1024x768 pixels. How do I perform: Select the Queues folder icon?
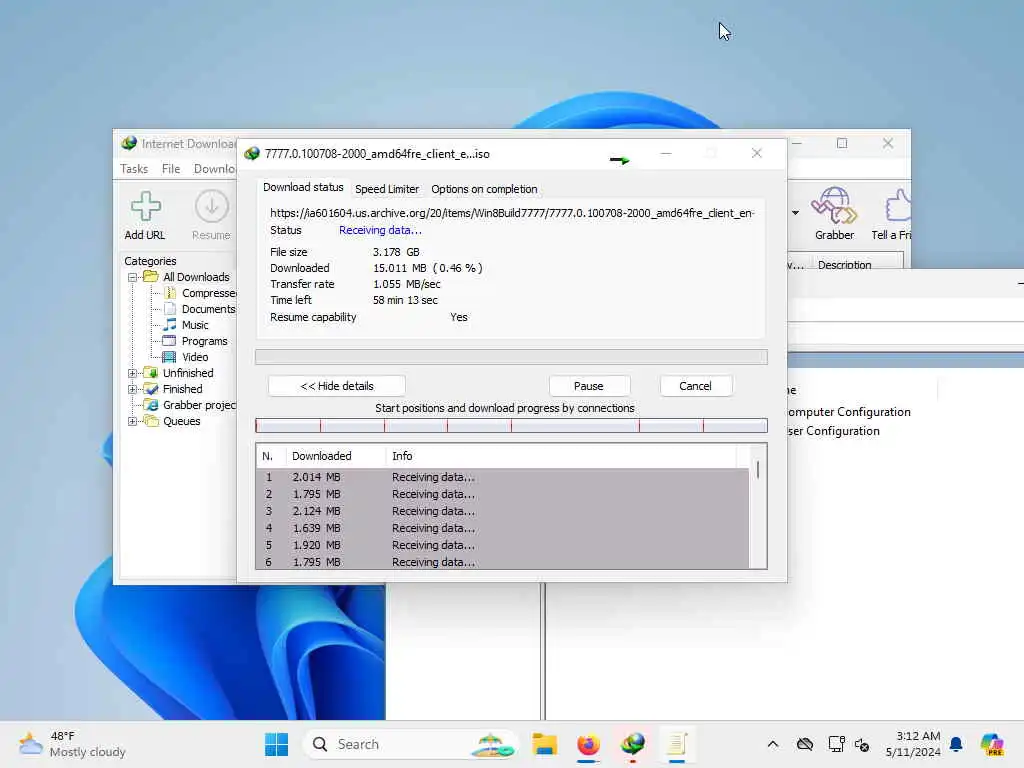151,421
